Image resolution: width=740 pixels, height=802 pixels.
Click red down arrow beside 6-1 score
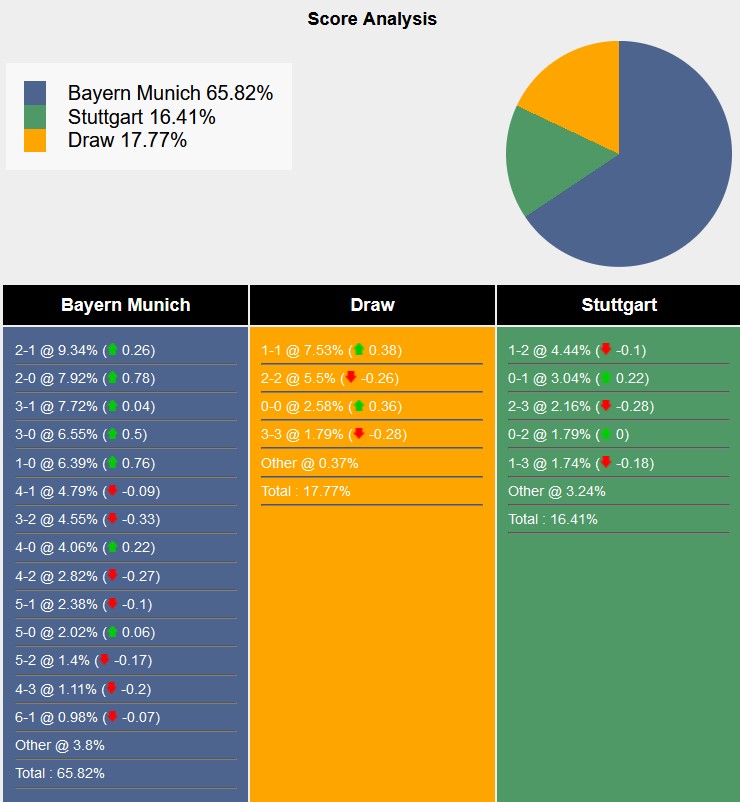112,717
